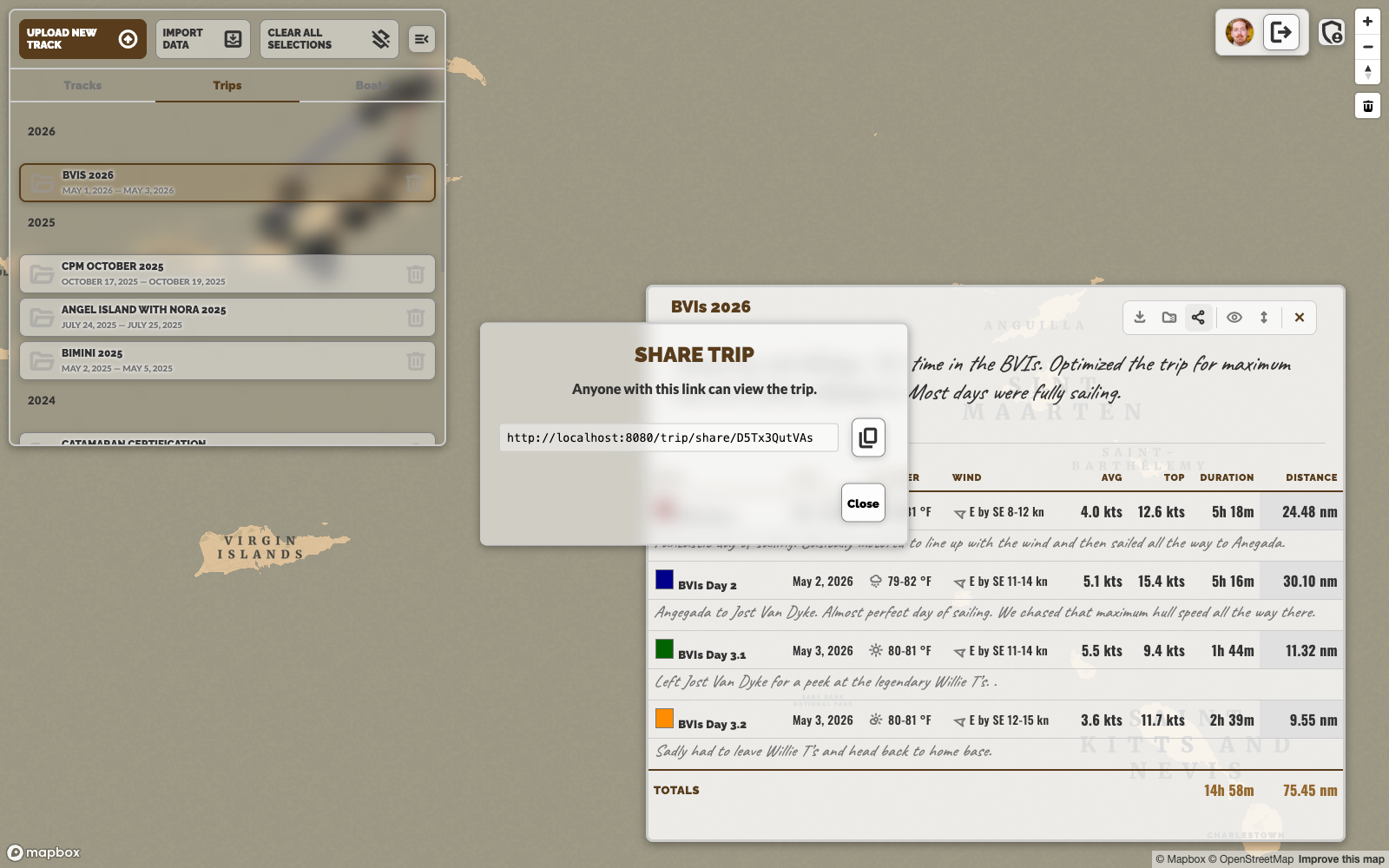The height and width of the screenshot is (868, 1389).
Task: Delete the Angel Island with Nora 2025 trip
Action: point(415,318)
